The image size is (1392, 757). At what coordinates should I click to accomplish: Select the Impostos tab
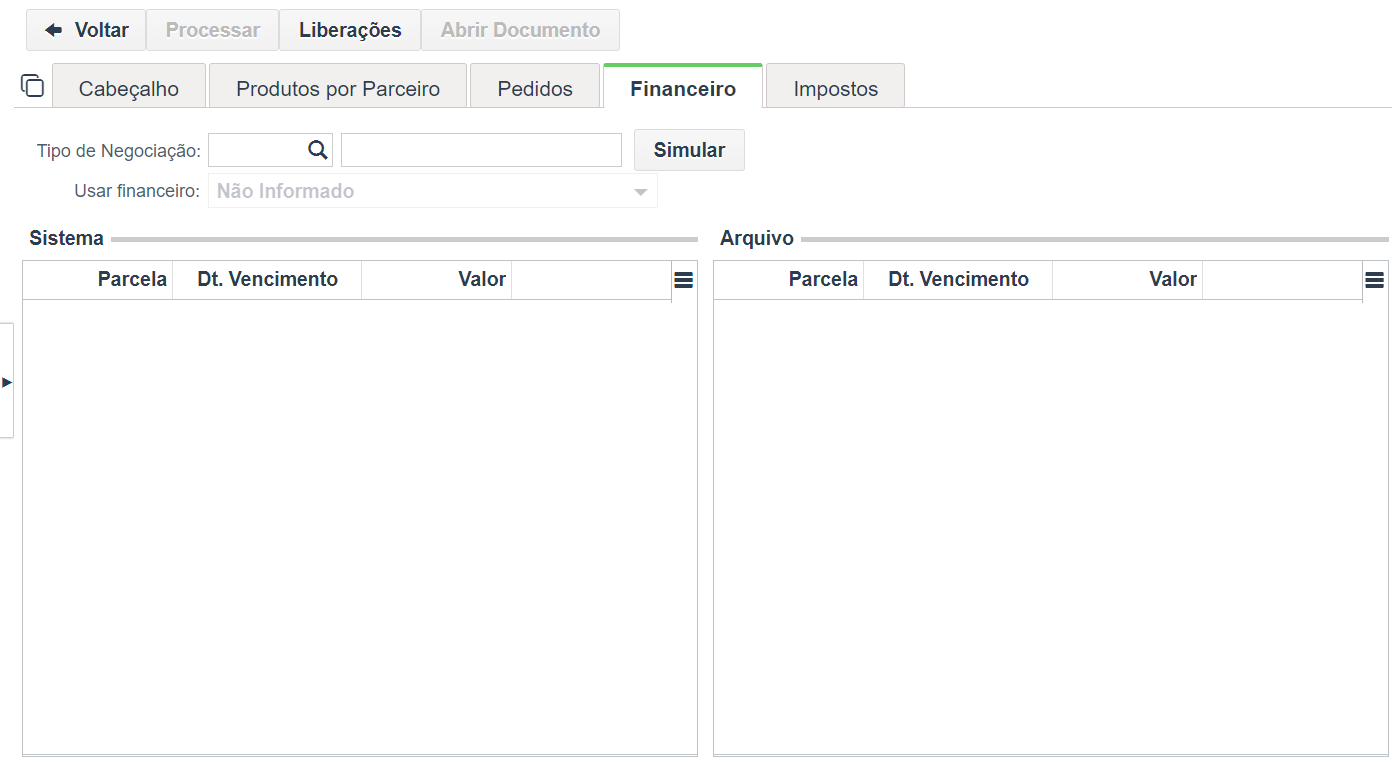(835, 88)
